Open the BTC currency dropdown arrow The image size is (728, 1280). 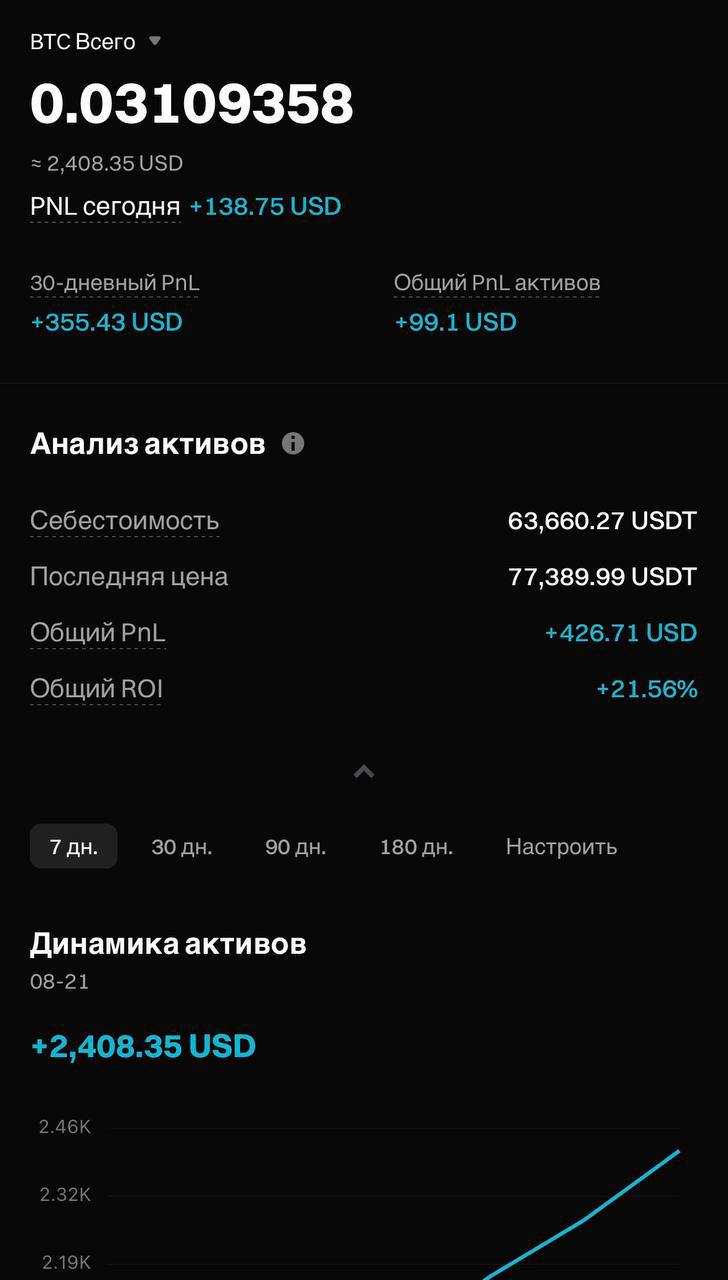click(154, 41)
